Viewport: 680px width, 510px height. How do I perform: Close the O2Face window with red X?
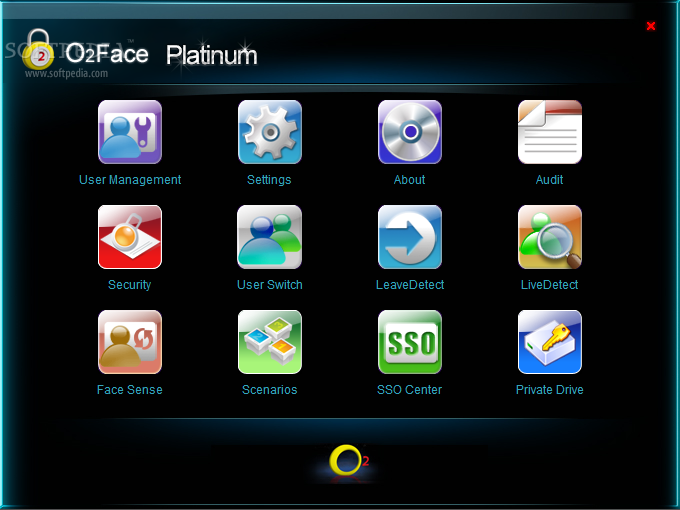click(651, 26)
